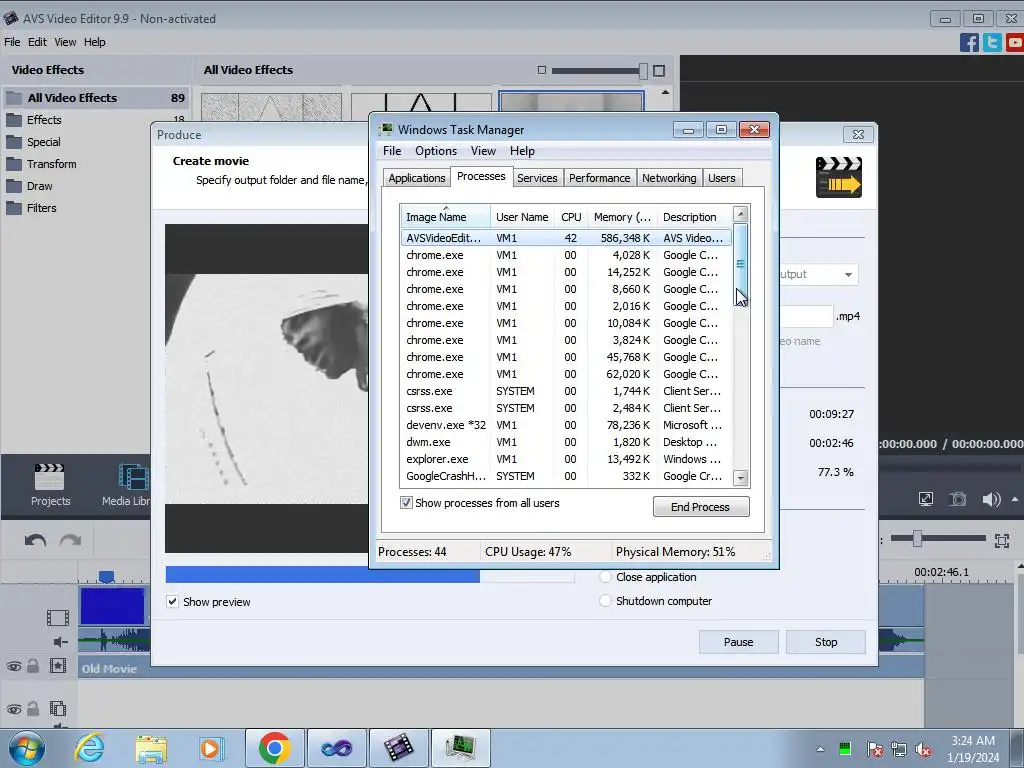Viewport: 1024px width, 768px height.
Task: Toggle visibility eye on lower overlay track
Action: coord(14,709)
